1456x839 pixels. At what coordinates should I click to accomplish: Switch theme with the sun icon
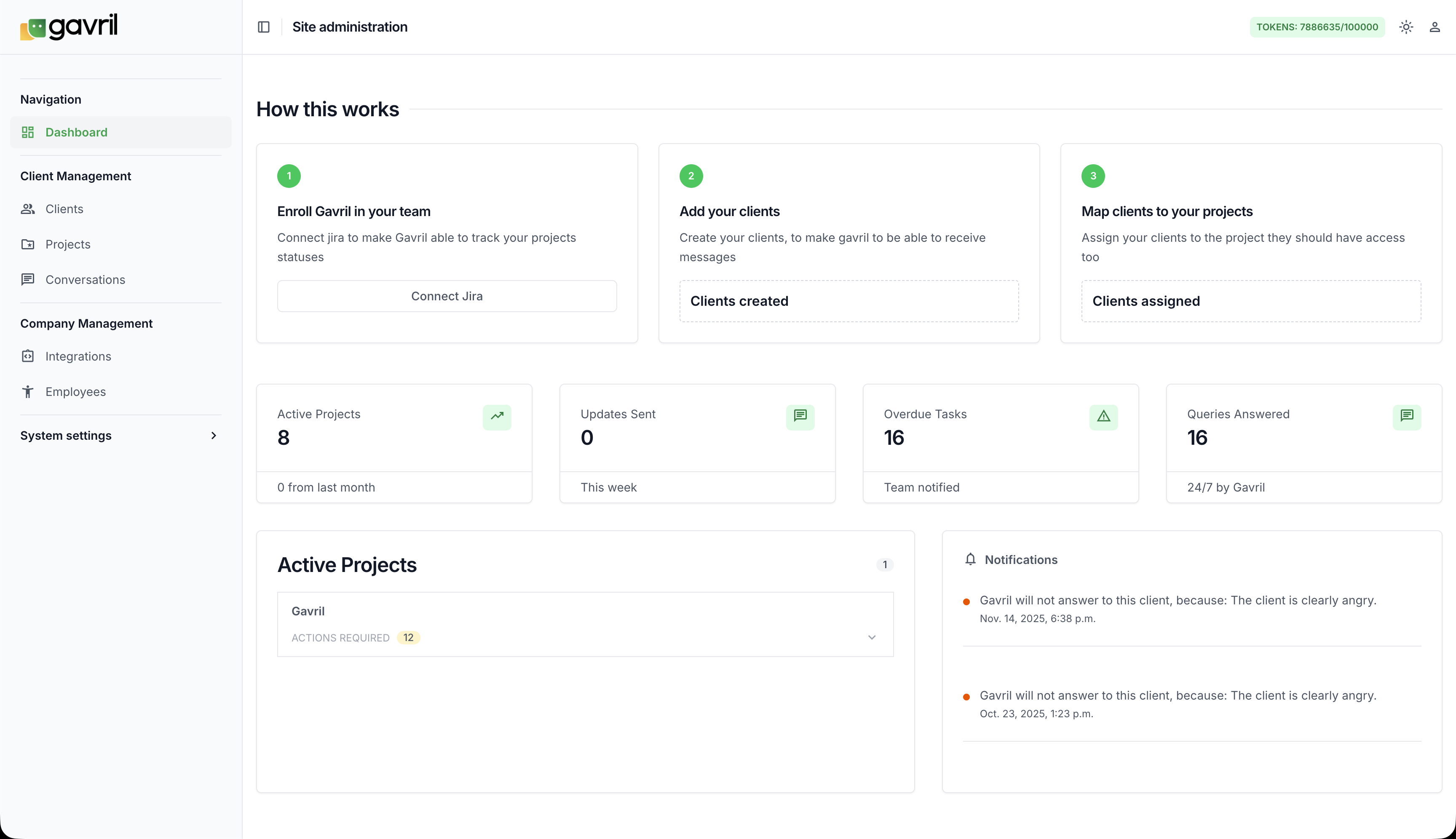click(1406, 27)
